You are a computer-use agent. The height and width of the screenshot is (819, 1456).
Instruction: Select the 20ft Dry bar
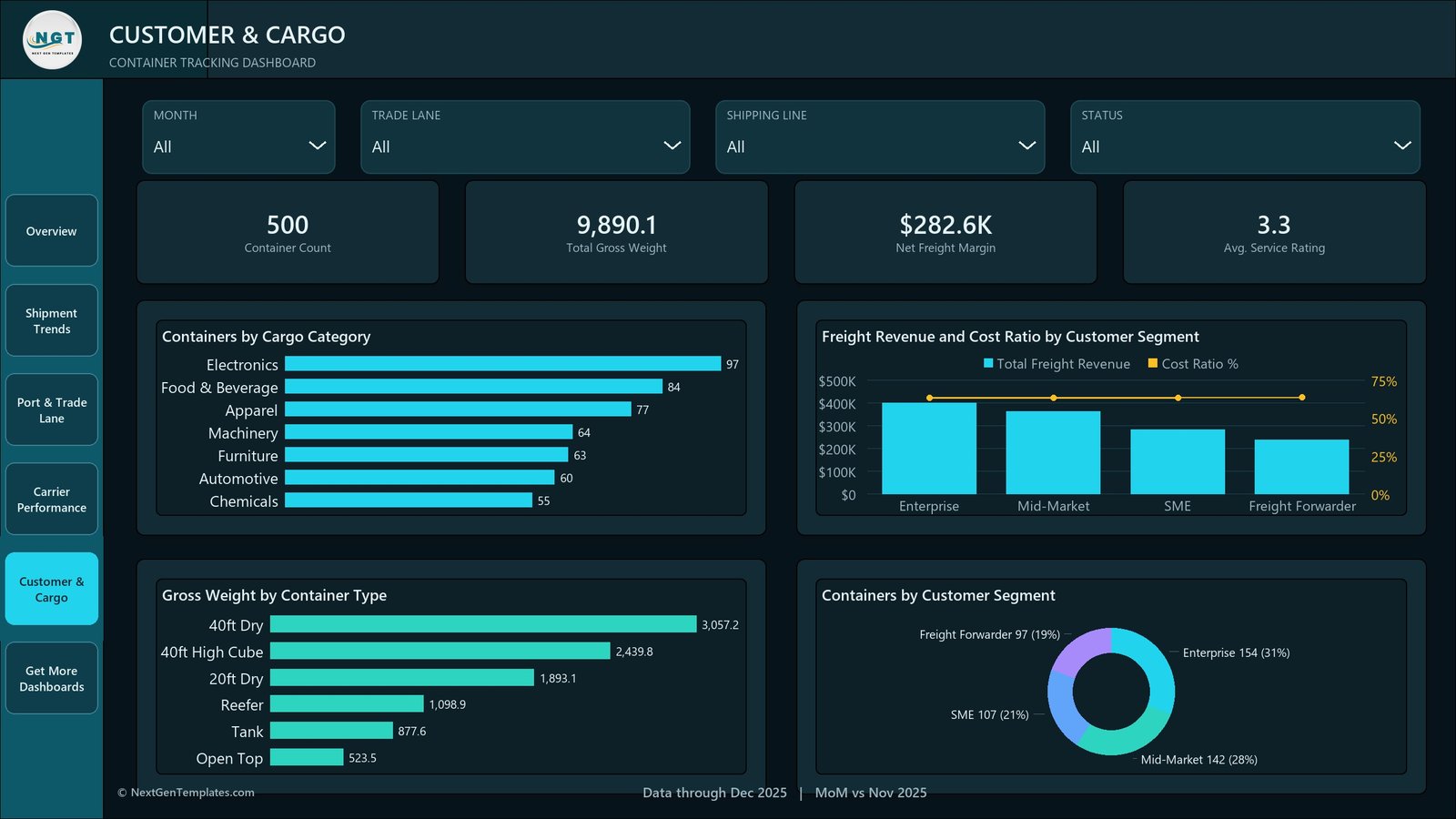point(402,678)
